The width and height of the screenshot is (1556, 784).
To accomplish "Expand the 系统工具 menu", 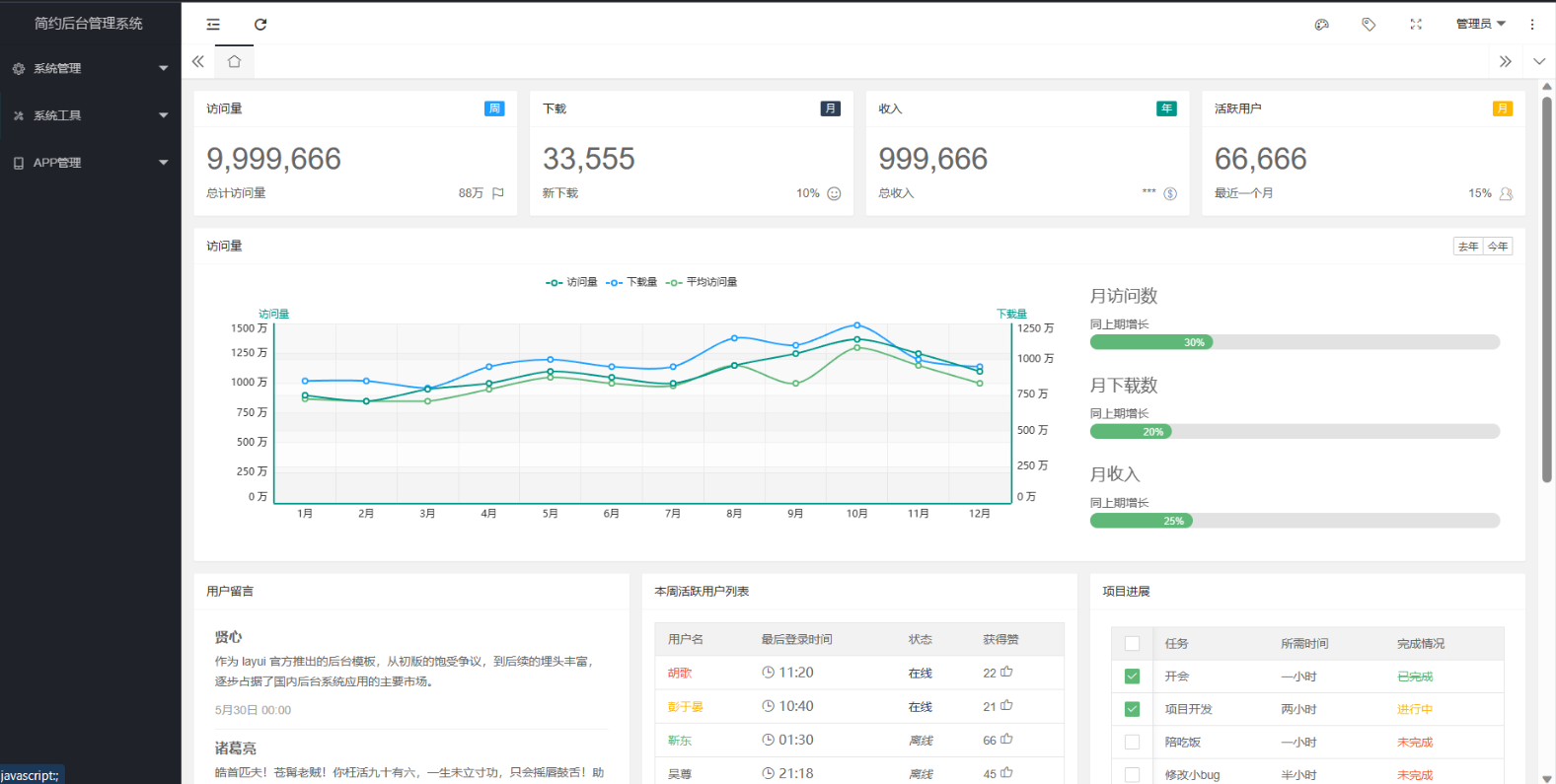I will click(91, 115).
